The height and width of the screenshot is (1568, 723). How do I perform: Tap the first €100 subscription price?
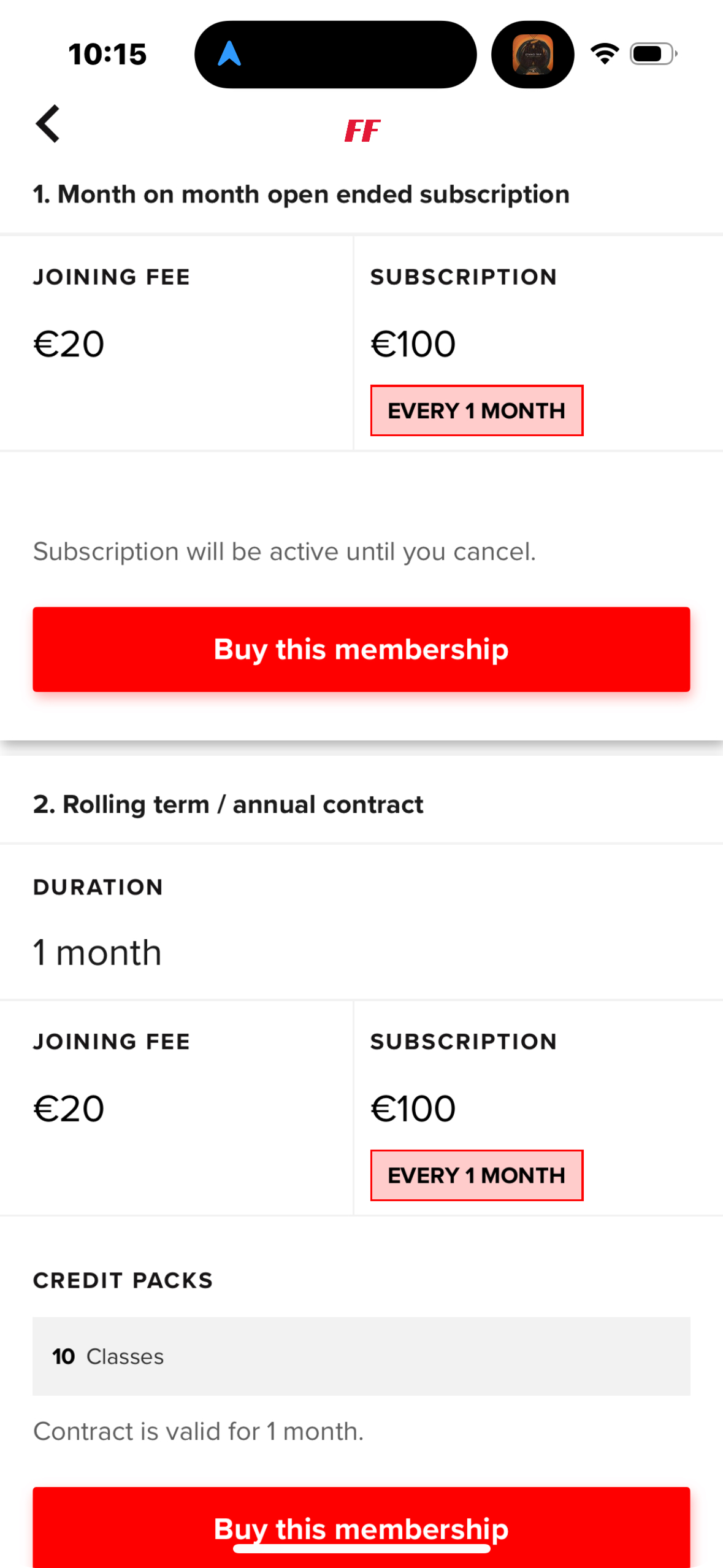(413, 344)
